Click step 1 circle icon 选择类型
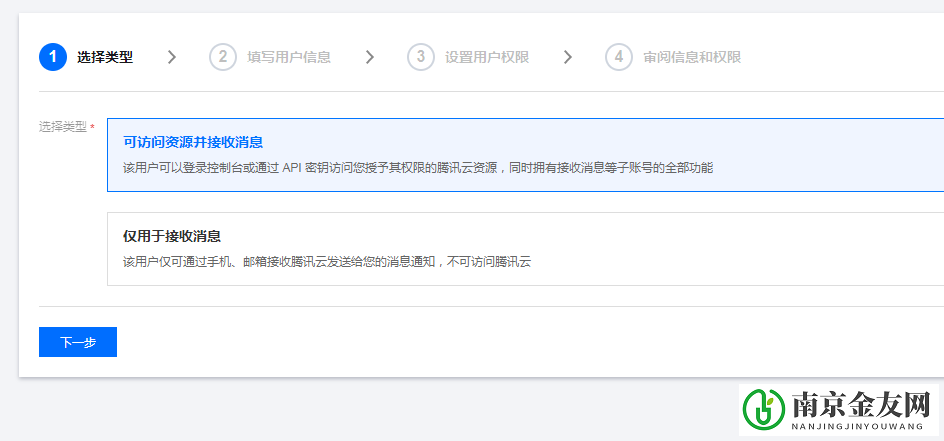The width and height of the screenshot is (944, 441). tap(53, 57)
